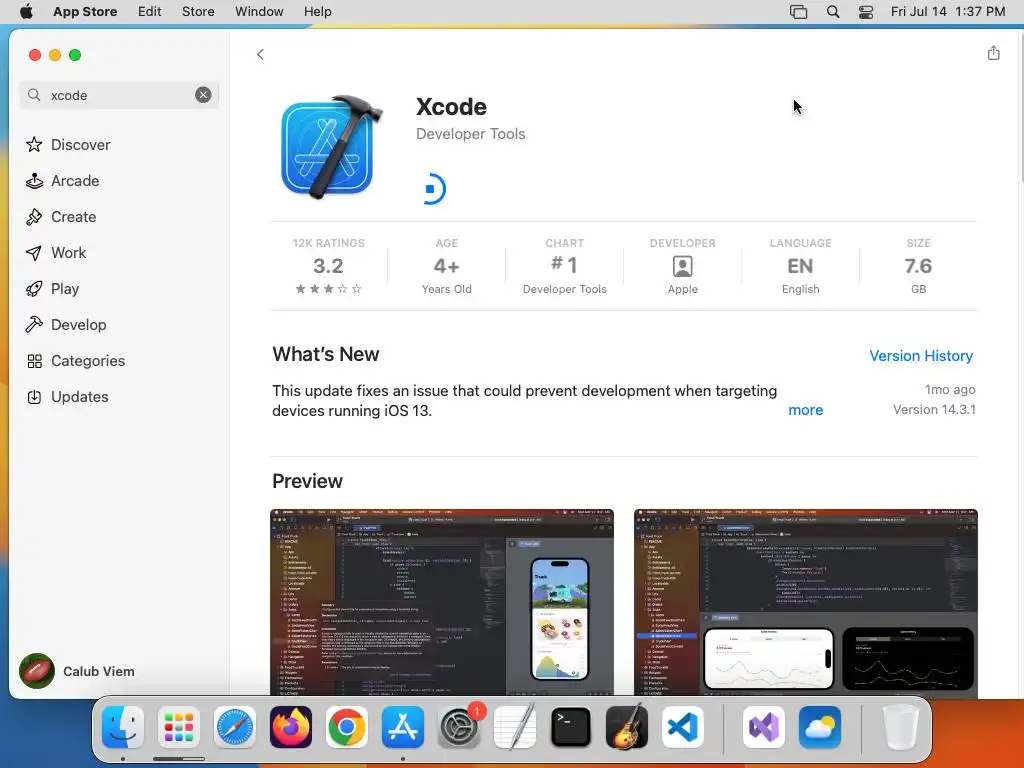Image resolution: width=1024 pixels, height=768 pixels.
Task: Open the Trash in the Dock
Action: pos(901,726)
